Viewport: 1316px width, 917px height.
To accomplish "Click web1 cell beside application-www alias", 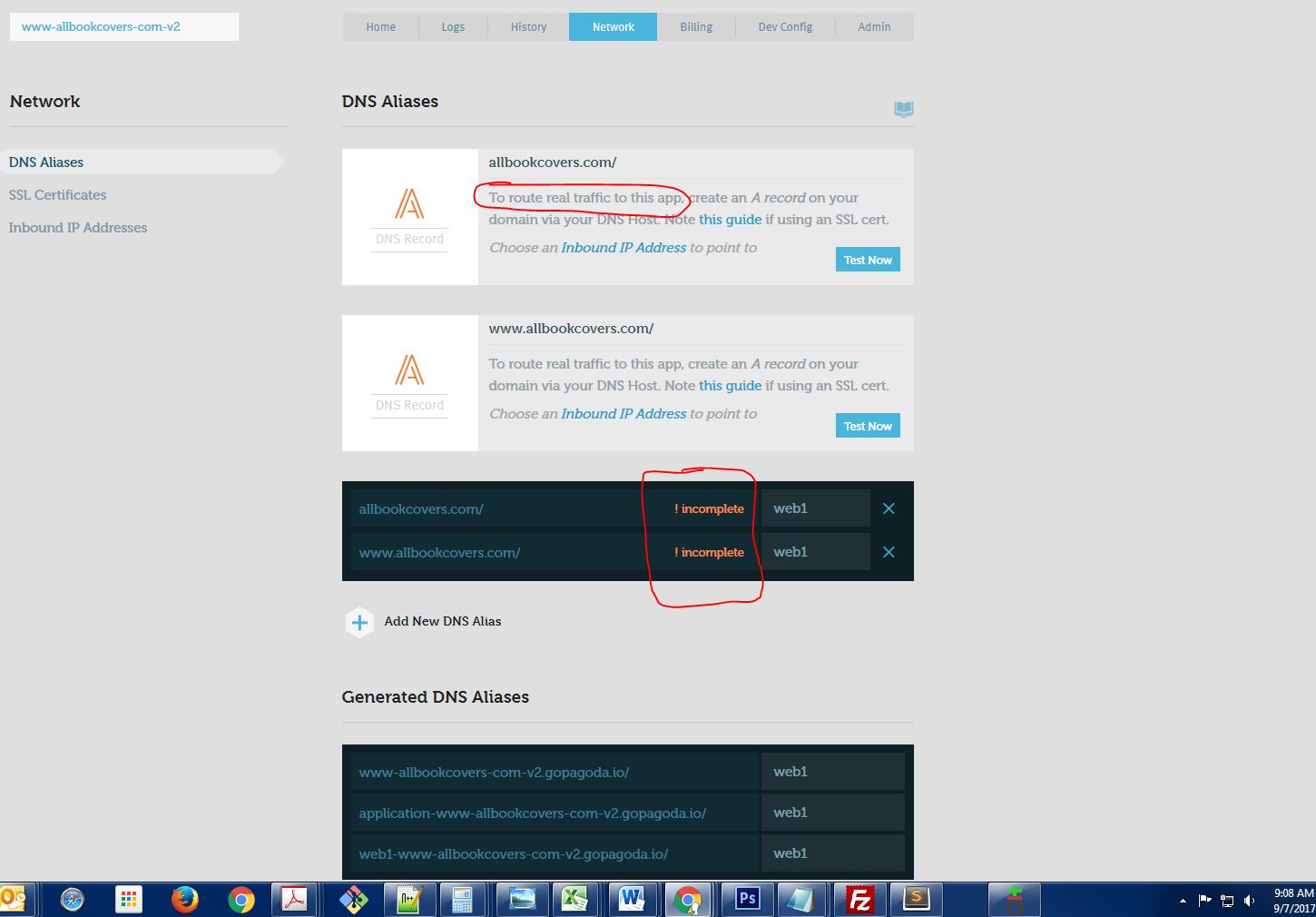I will 832,813.
